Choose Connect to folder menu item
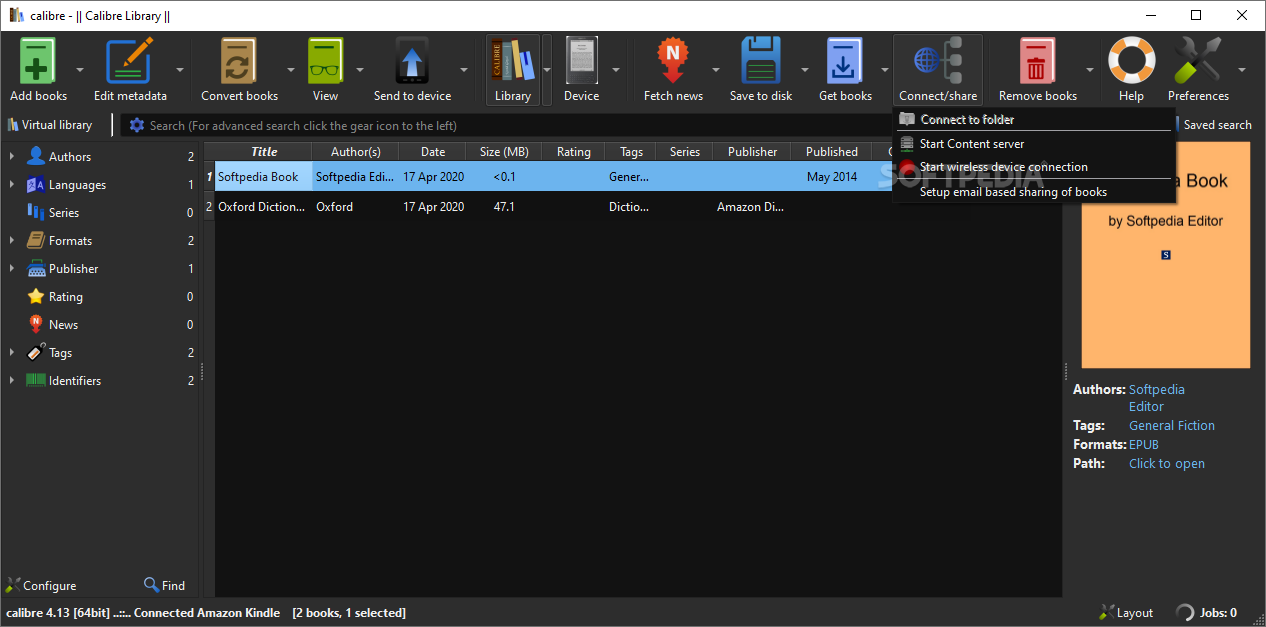Image resolution: width=1266 pixels, height=627 pixels. tap(1033, 119)
